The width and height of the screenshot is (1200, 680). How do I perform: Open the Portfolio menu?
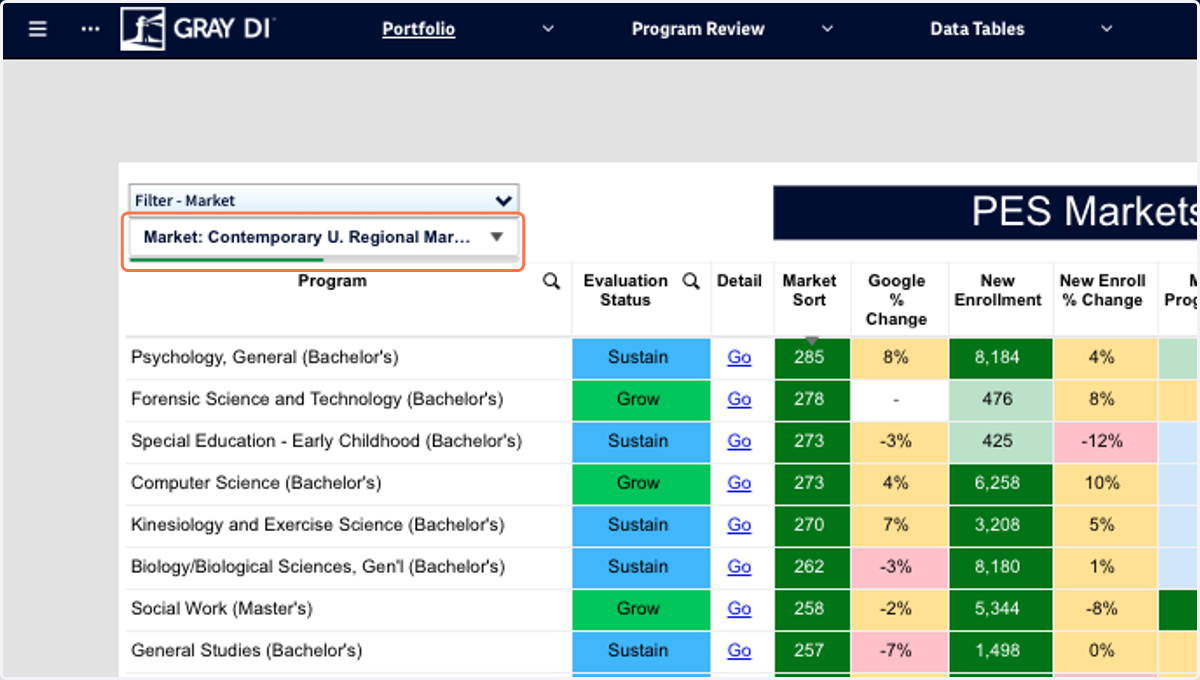(x=419, y=29)
